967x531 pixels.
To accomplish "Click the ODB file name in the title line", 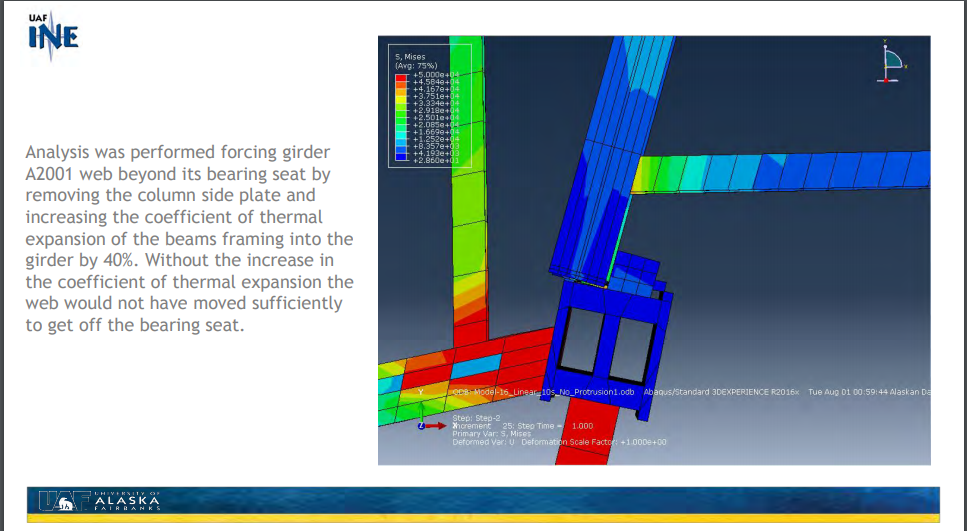I will [545, 392].
